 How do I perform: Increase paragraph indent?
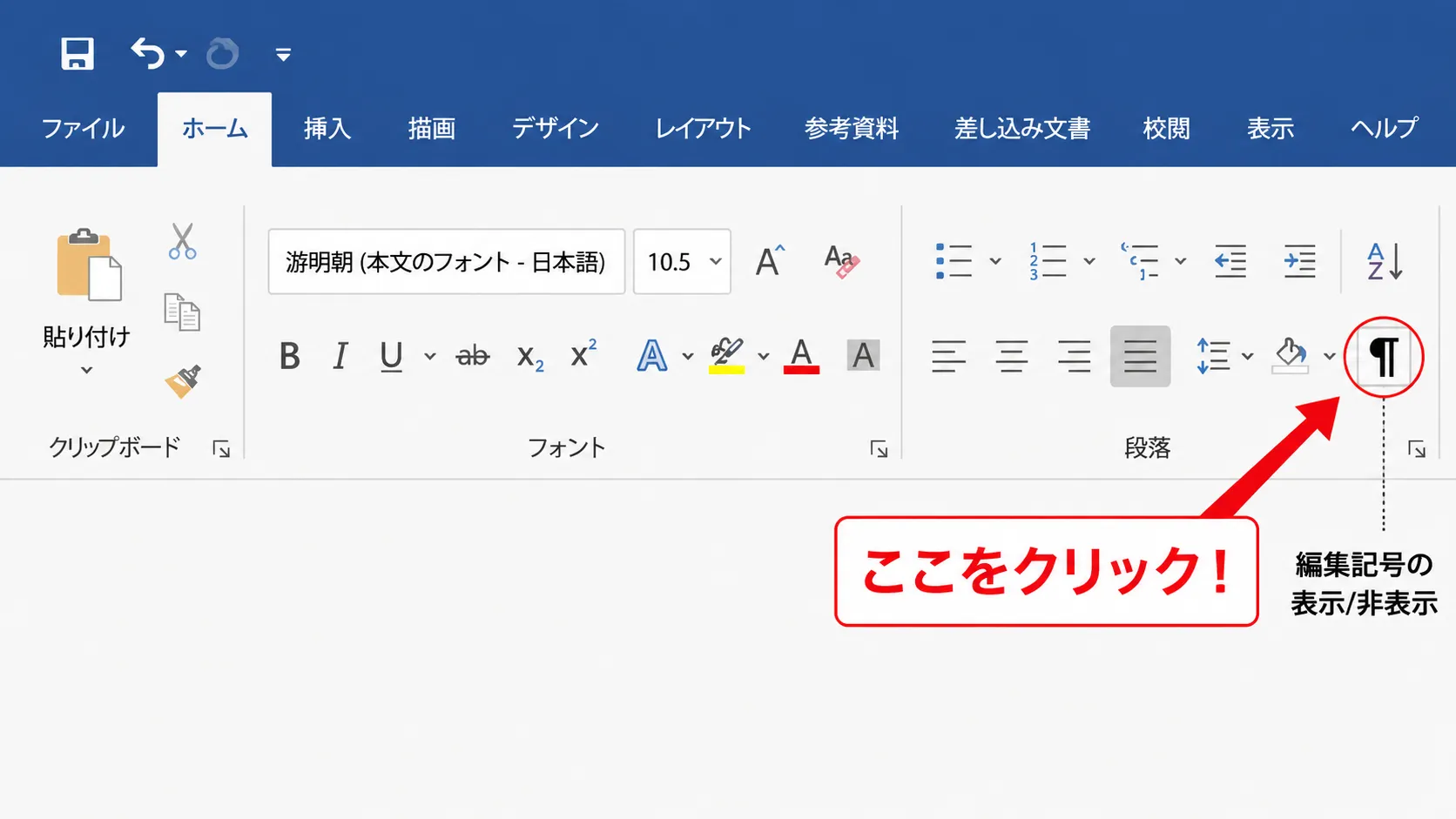coord(1300,261)
